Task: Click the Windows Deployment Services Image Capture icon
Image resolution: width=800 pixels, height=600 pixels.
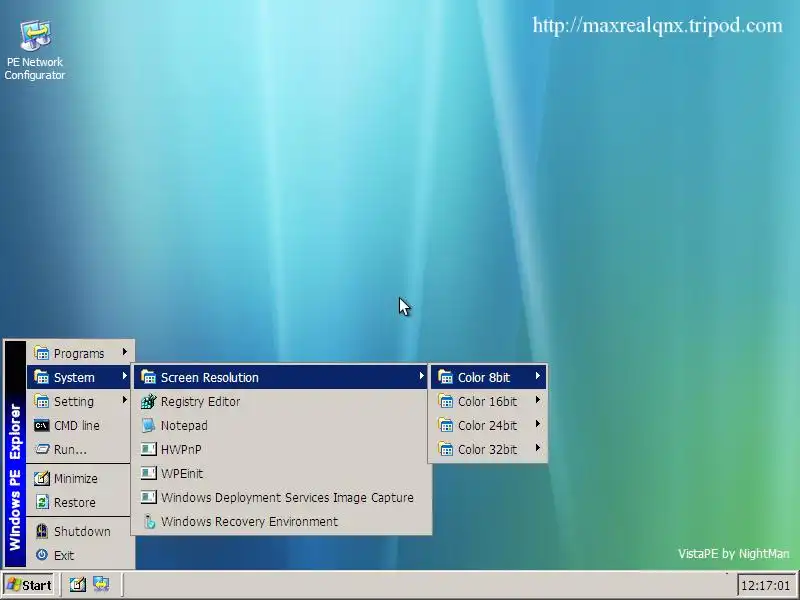Action: [148, 497]
